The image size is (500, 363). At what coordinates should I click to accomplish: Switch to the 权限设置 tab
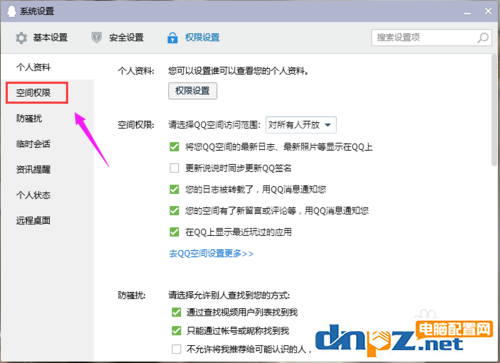193,38
